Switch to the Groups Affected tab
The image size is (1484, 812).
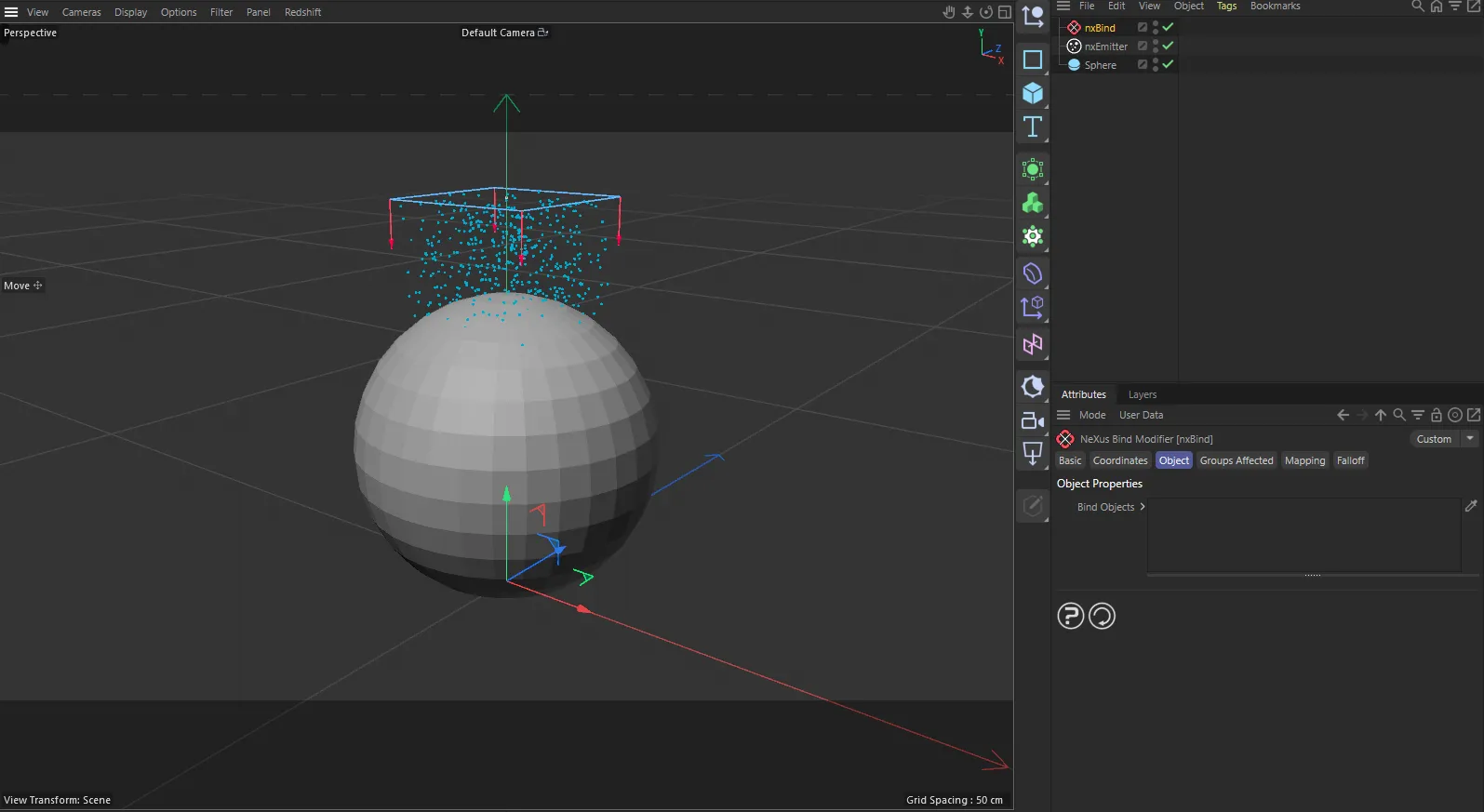pos(1237,460)
